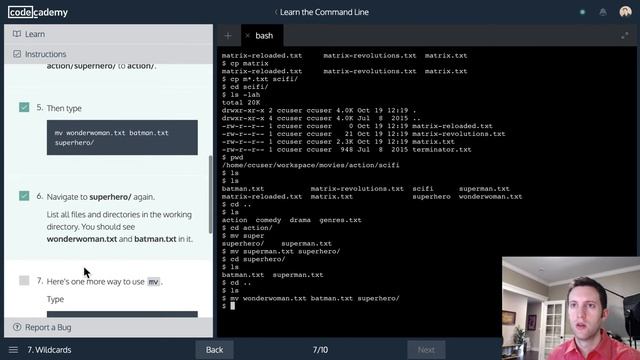Click the 'Then type' step 5 text

point(64,108)
